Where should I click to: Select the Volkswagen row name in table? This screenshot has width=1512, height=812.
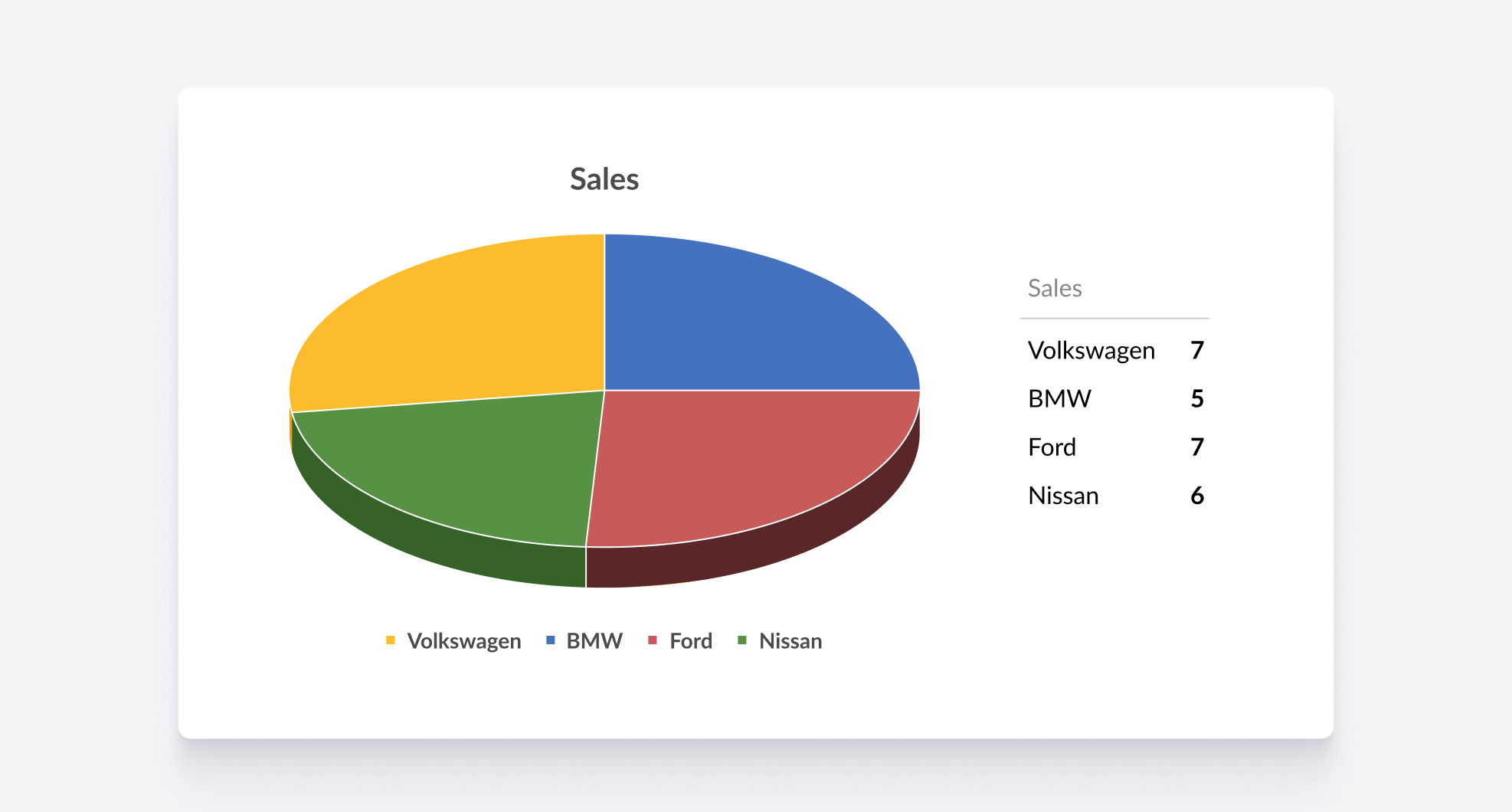pos(1091,351)
